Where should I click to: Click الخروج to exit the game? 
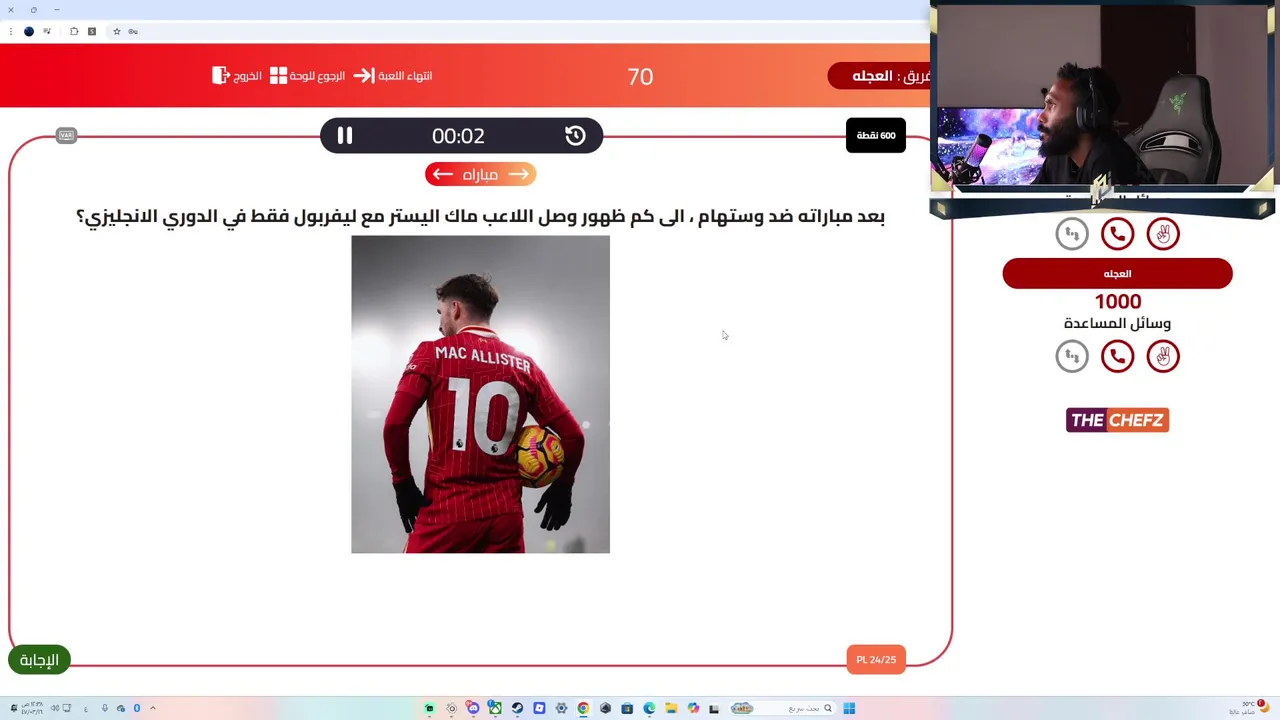point(237,76)
